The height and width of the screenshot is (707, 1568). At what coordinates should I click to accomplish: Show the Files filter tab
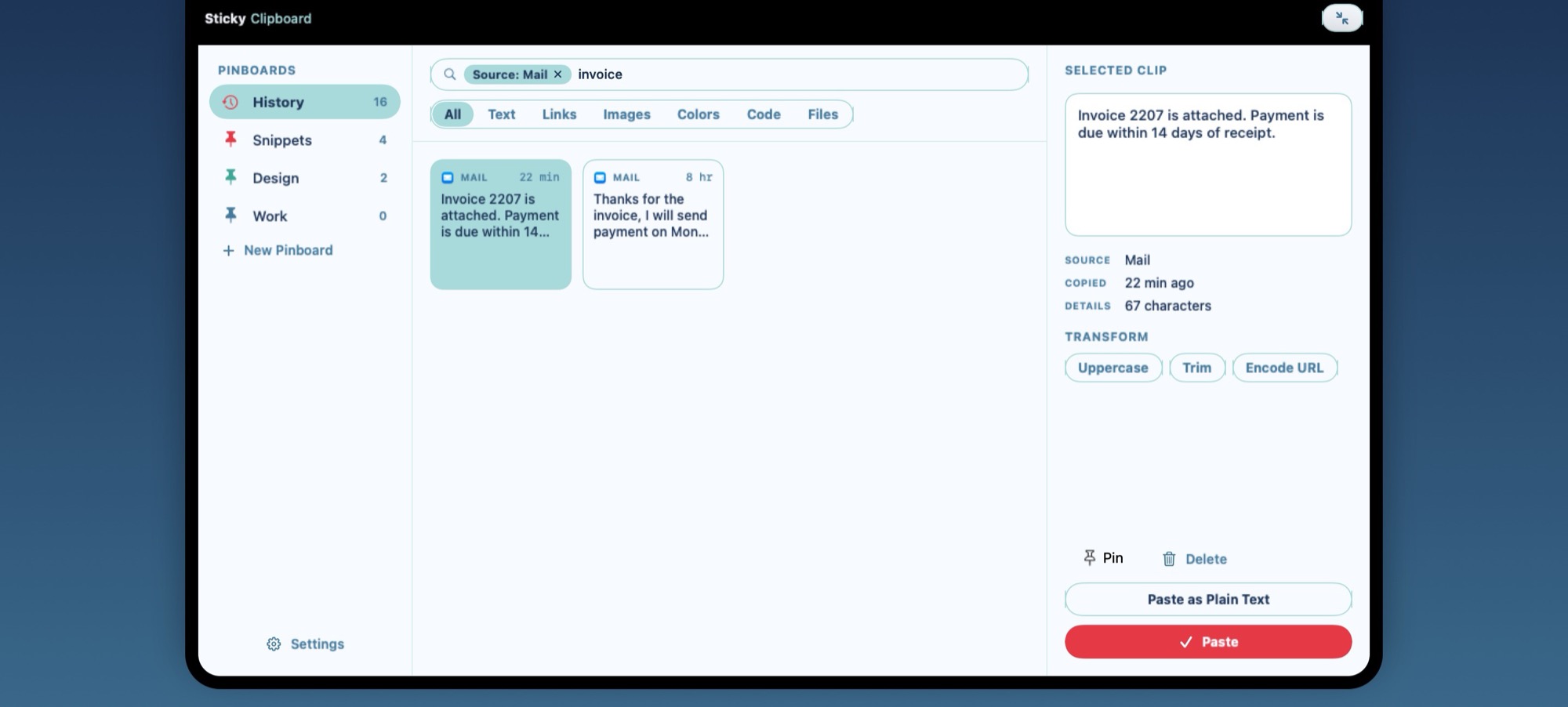[823, 114]
